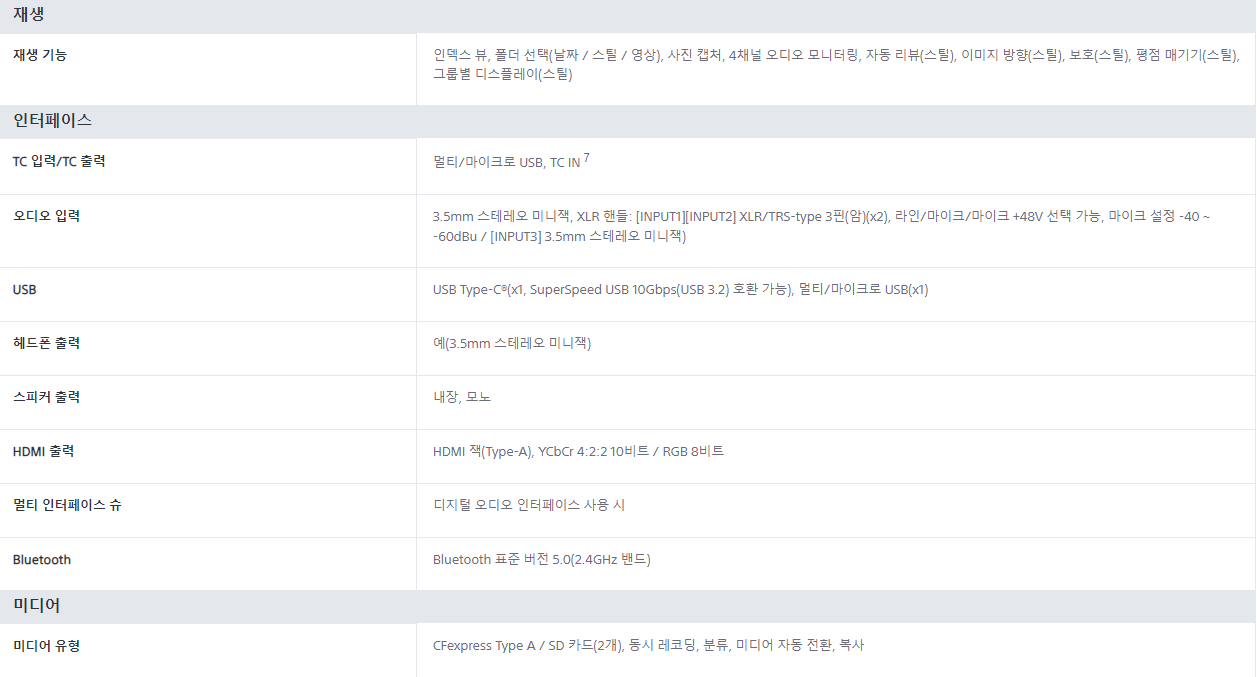Select the 오디오 입력 row label
This screenshot has height=677, width=1257.
[x=46, y=215]
